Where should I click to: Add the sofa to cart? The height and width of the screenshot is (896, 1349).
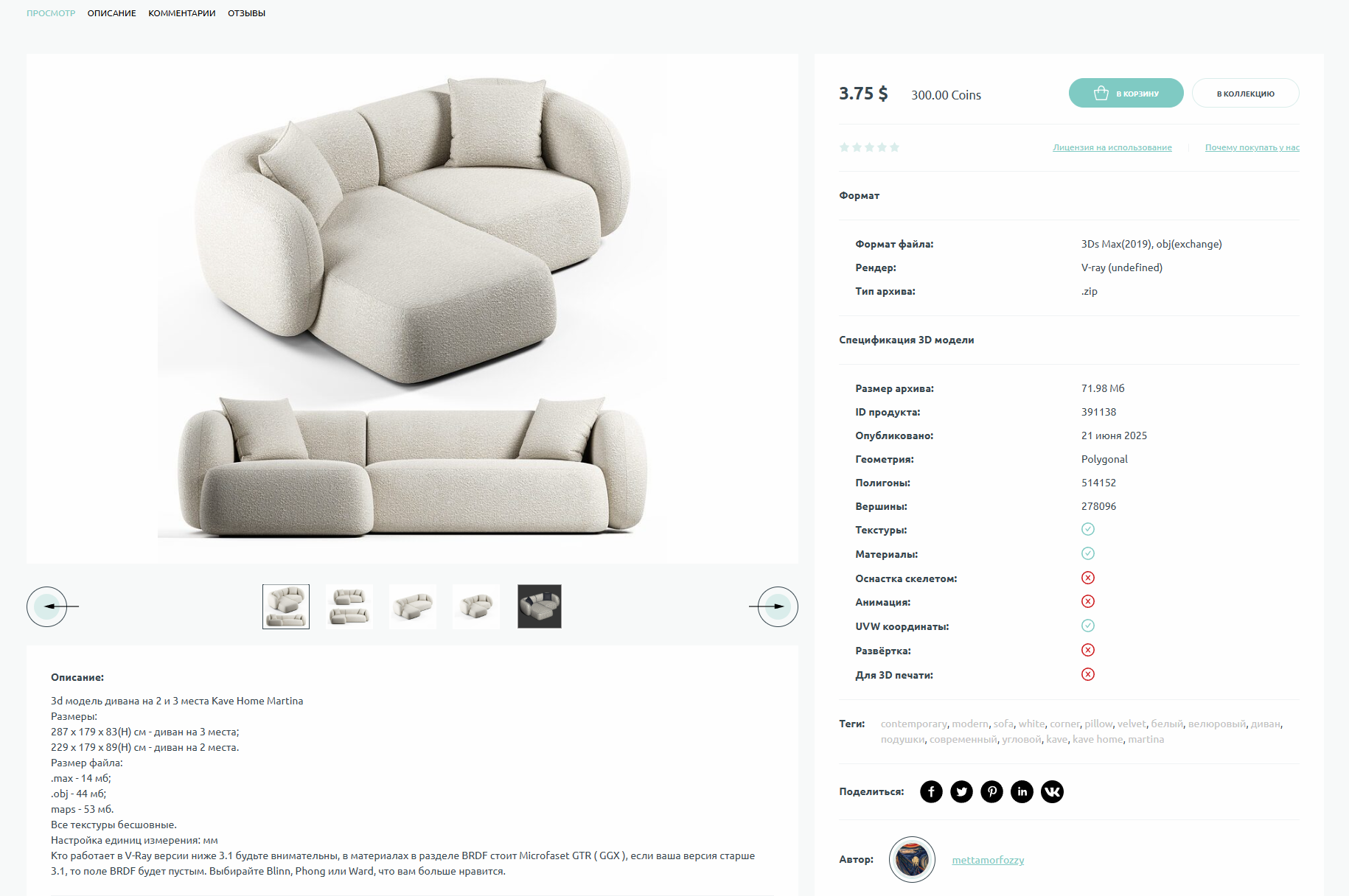tap(1126, 93)
